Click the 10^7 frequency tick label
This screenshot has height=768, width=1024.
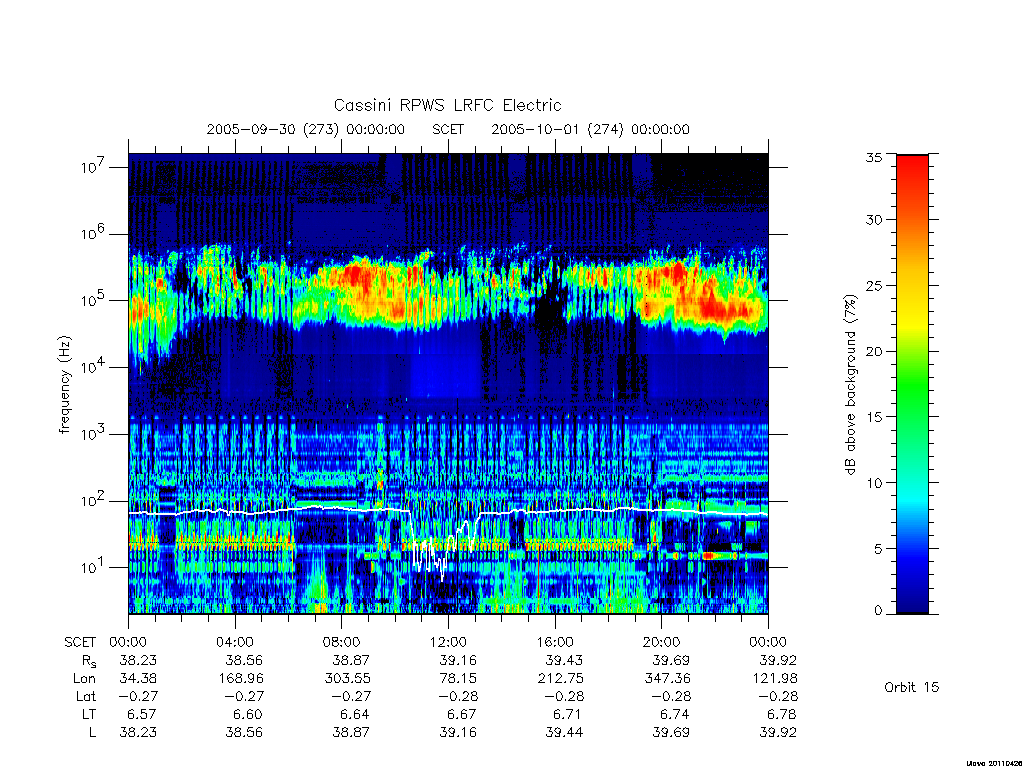click(x=94, y=167)
